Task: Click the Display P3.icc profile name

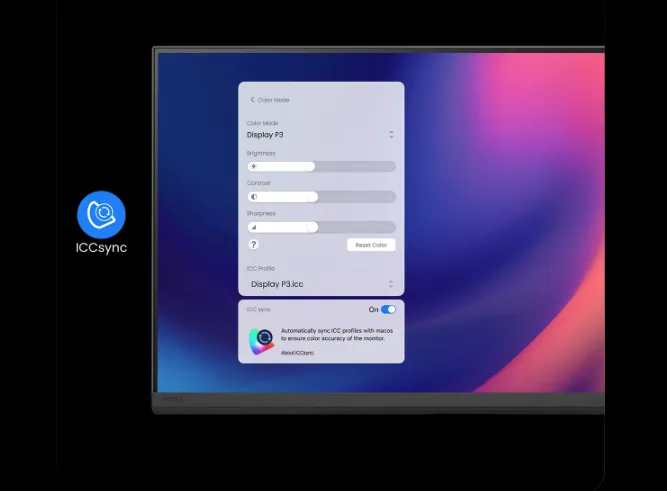Action: click(277, 284)
